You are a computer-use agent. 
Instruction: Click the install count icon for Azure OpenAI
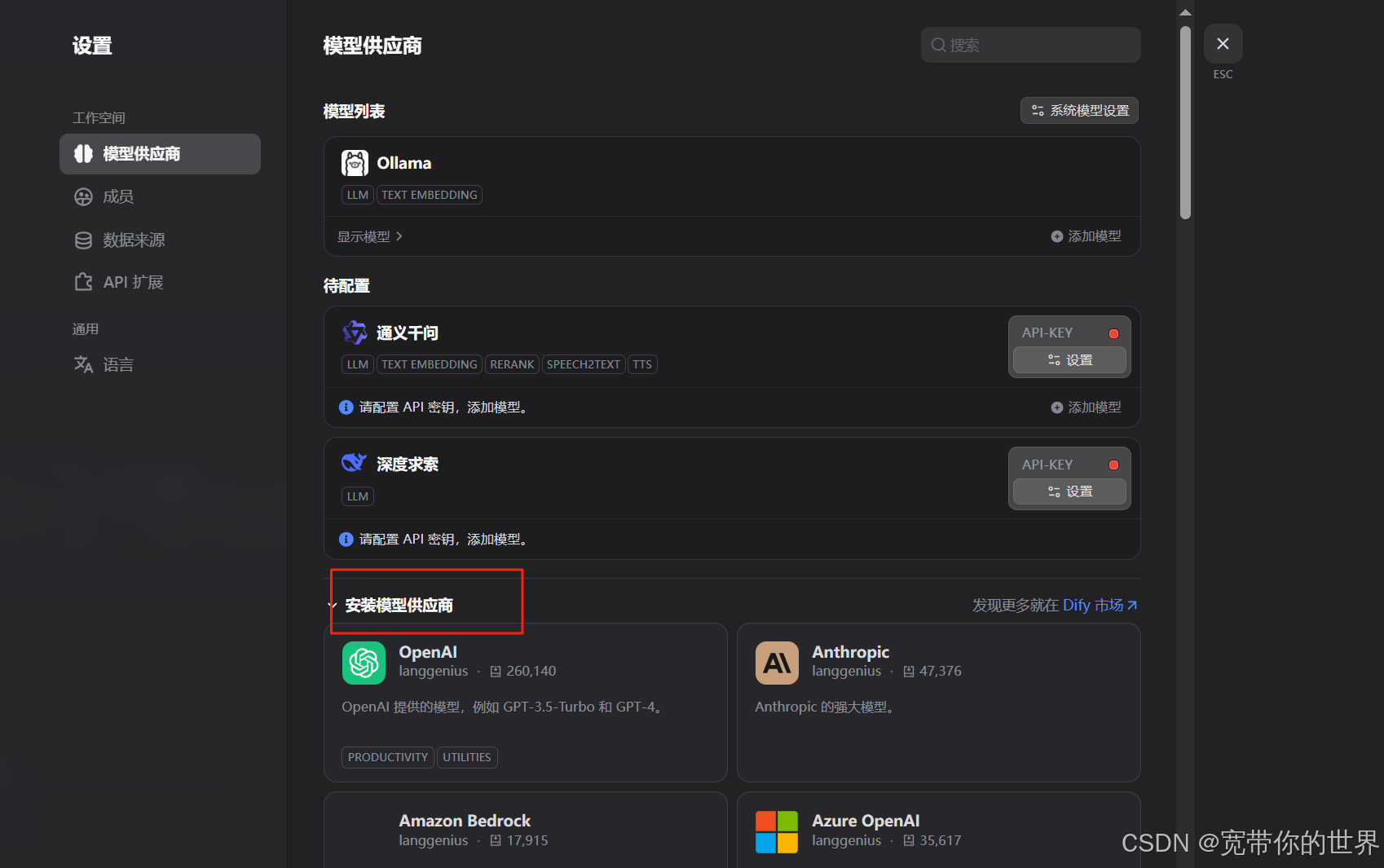pyautogui.click(x=909, y=840)
